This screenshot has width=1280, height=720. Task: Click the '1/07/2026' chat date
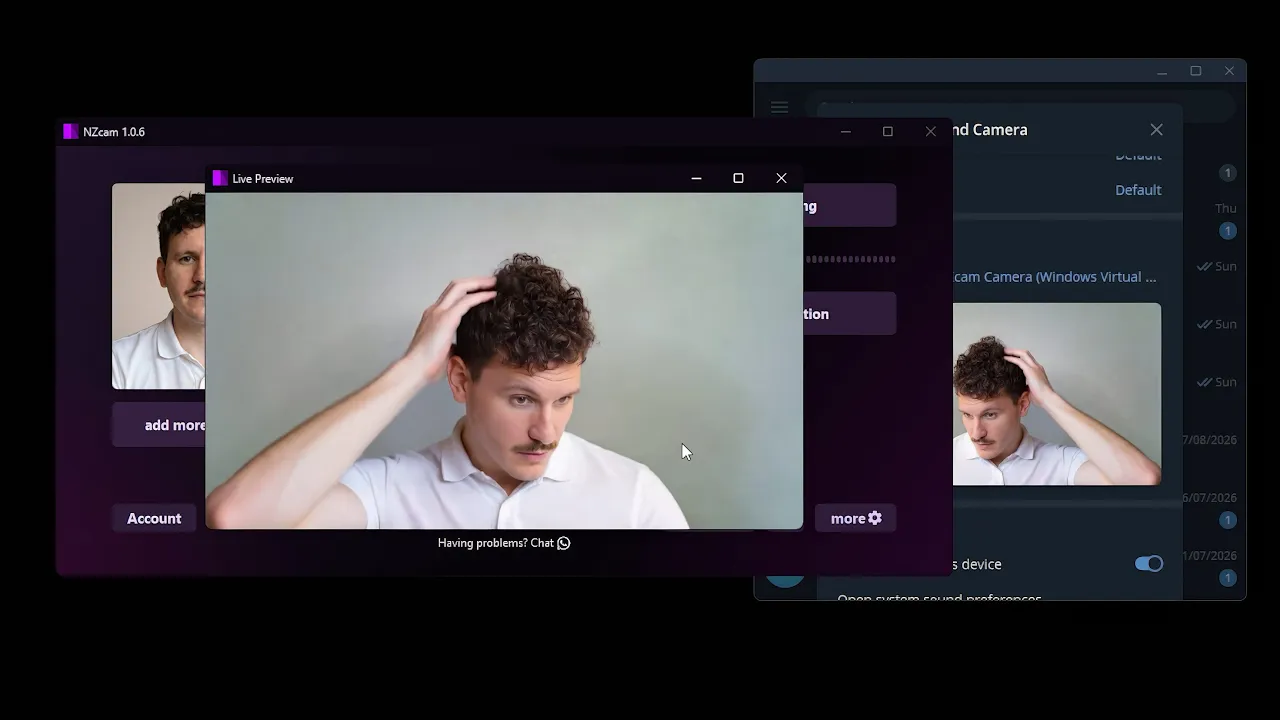[x=1210, y=556]
